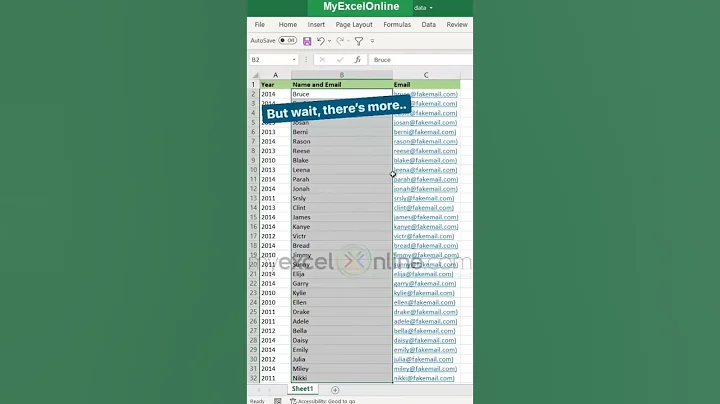This screenshot has width=720, height=404.
Task: Select row header 6
Action: [x=253, y=132]
